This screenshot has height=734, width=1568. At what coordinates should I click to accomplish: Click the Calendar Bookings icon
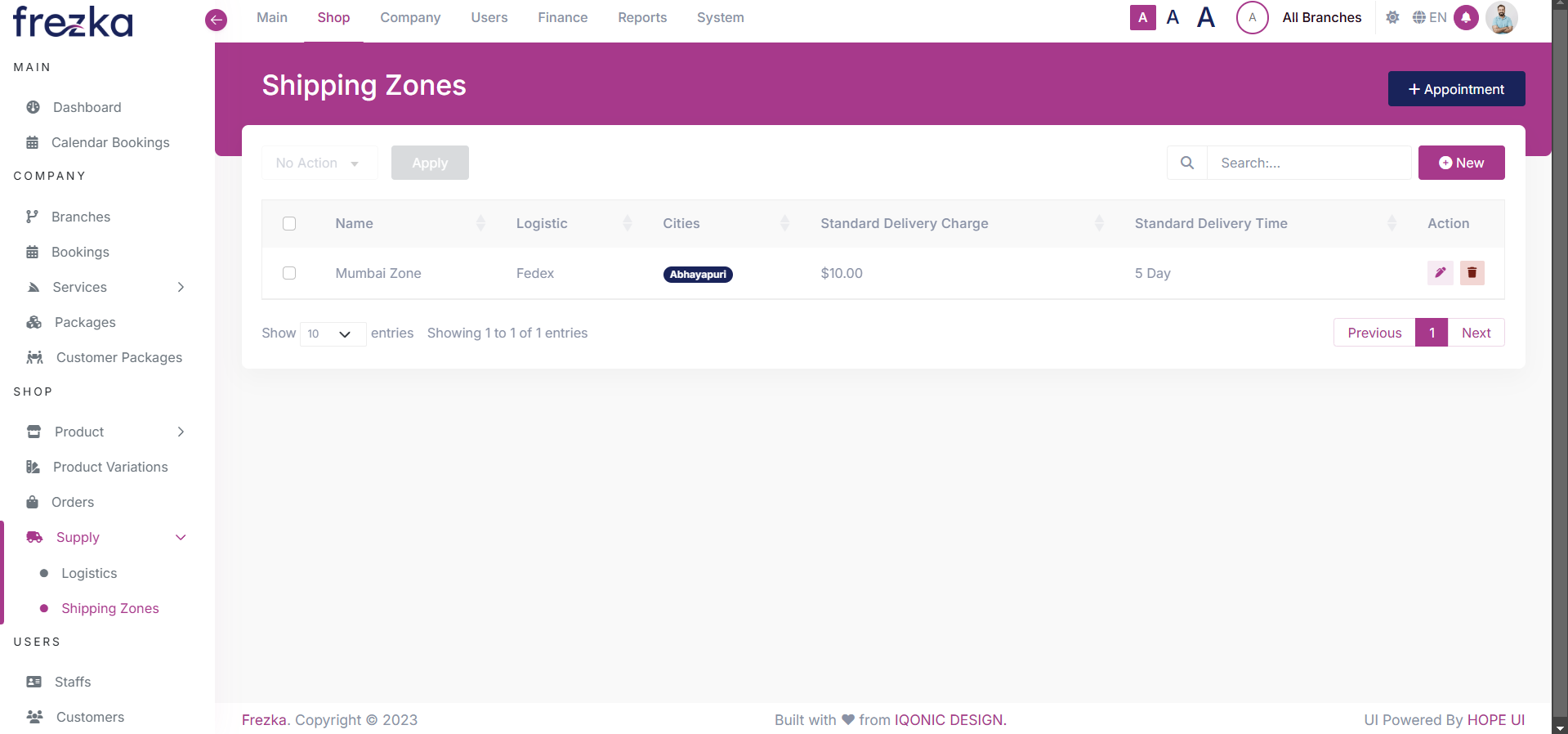coord(33,142)
